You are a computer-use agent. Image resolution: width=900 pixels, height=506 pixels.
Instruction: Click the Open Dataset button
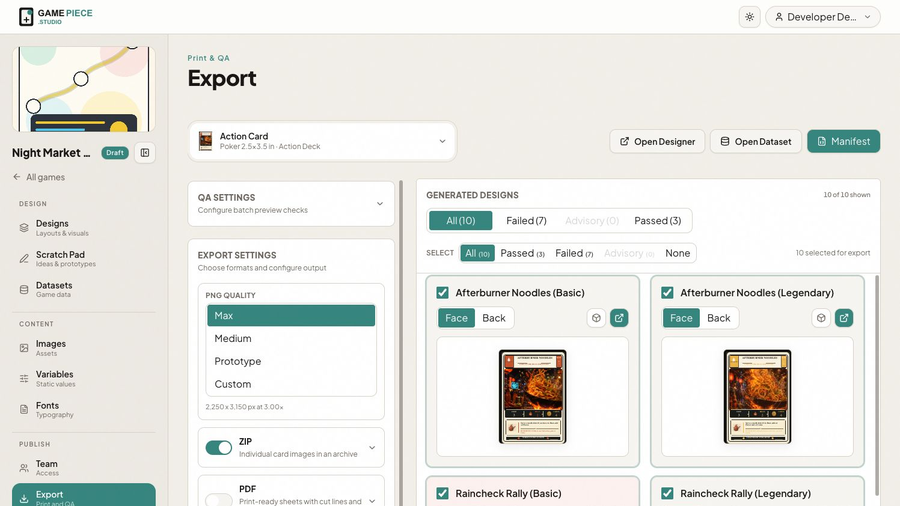[755, 141]
